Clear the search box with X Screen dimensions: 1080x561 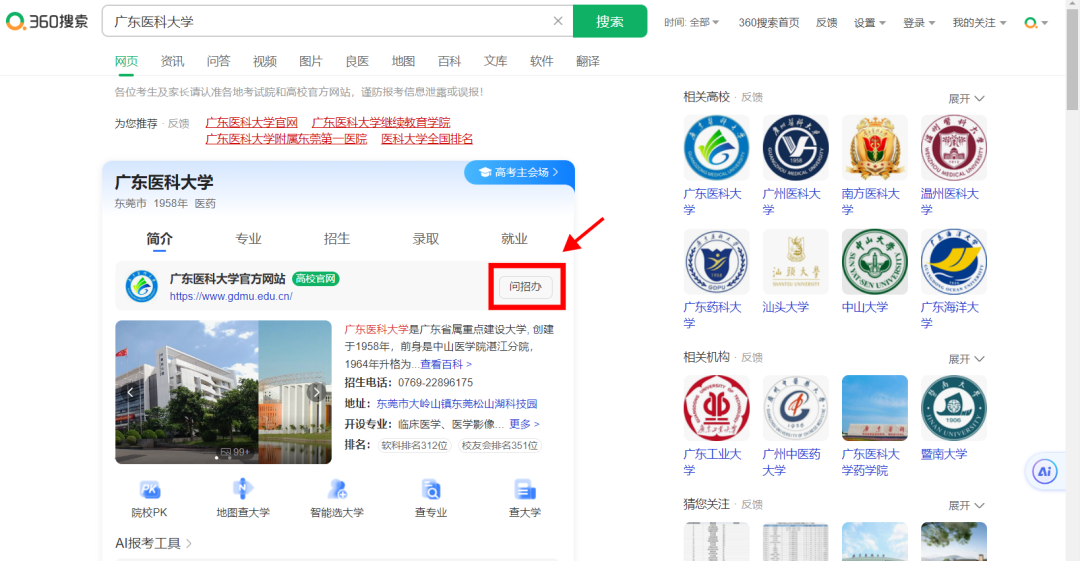coord(558,21)
